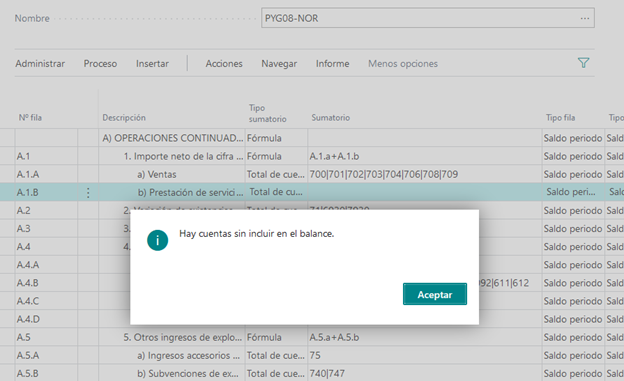Click the Aceptar button in the dialog
624x381 pixels.
435,294
